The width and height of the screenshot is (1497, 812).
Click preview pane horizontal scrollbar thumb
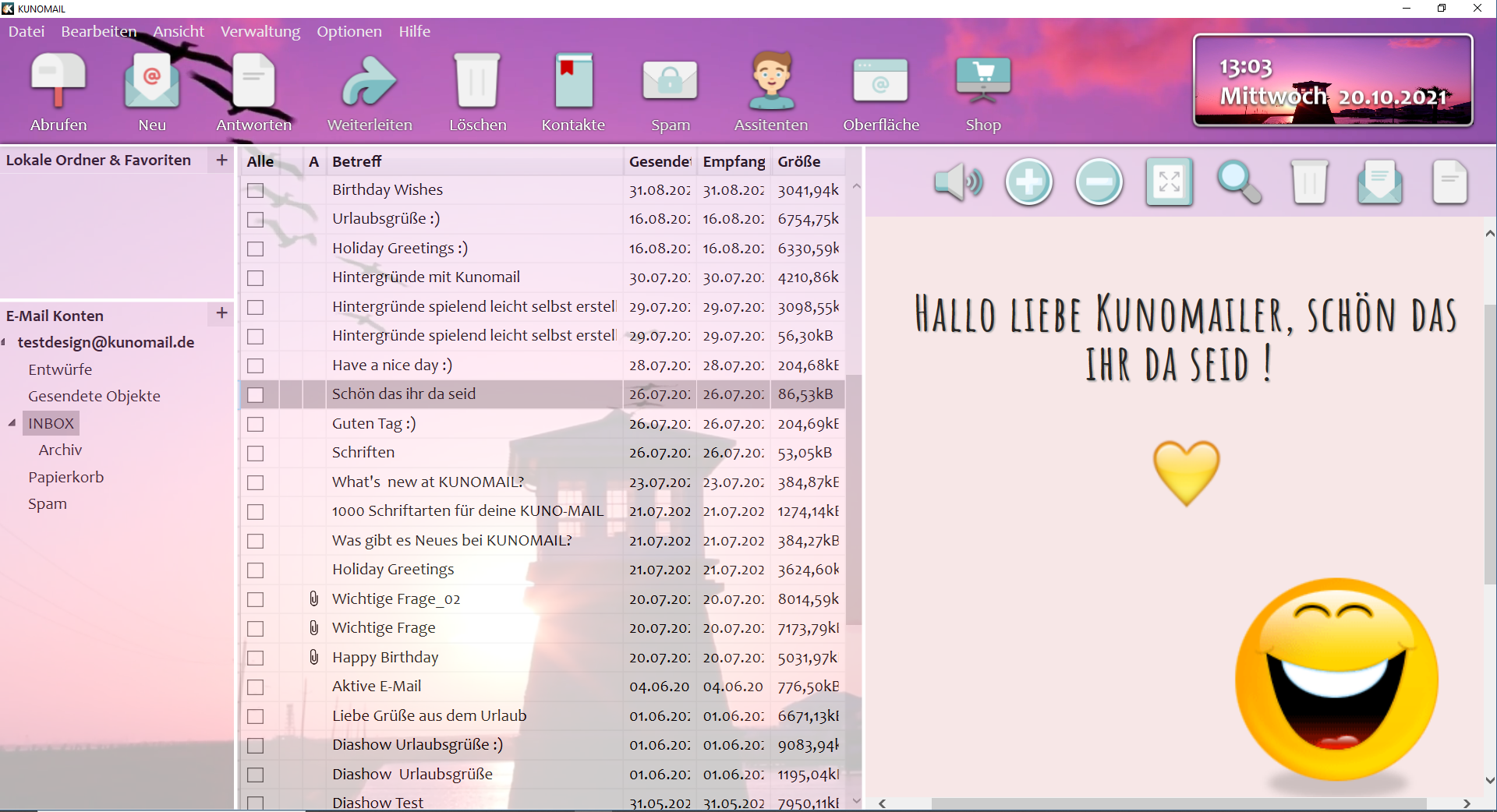point(1179,803)
